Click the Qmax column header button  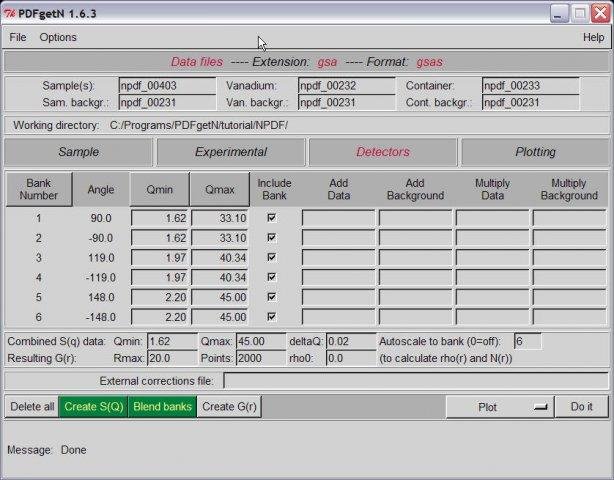[220, 189]
